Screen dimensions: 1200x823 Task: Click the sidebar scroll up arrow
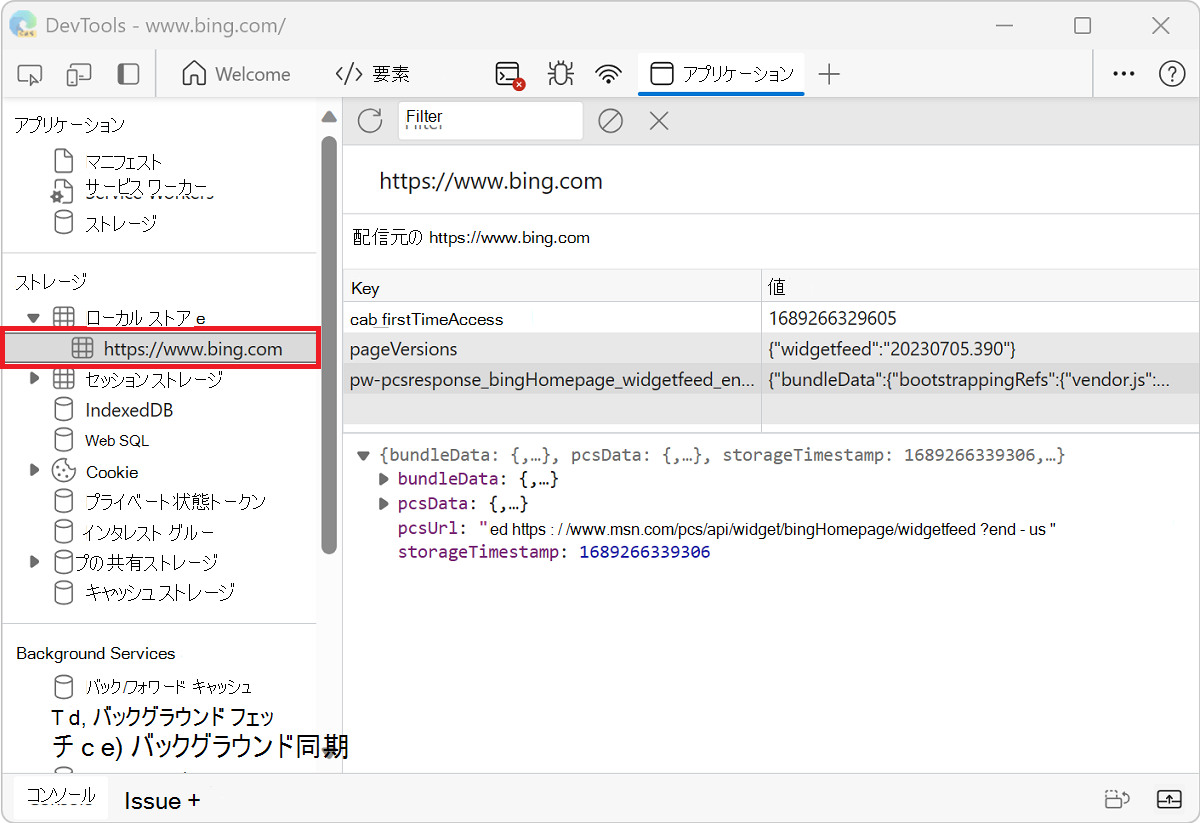click(x=329, y=117)
